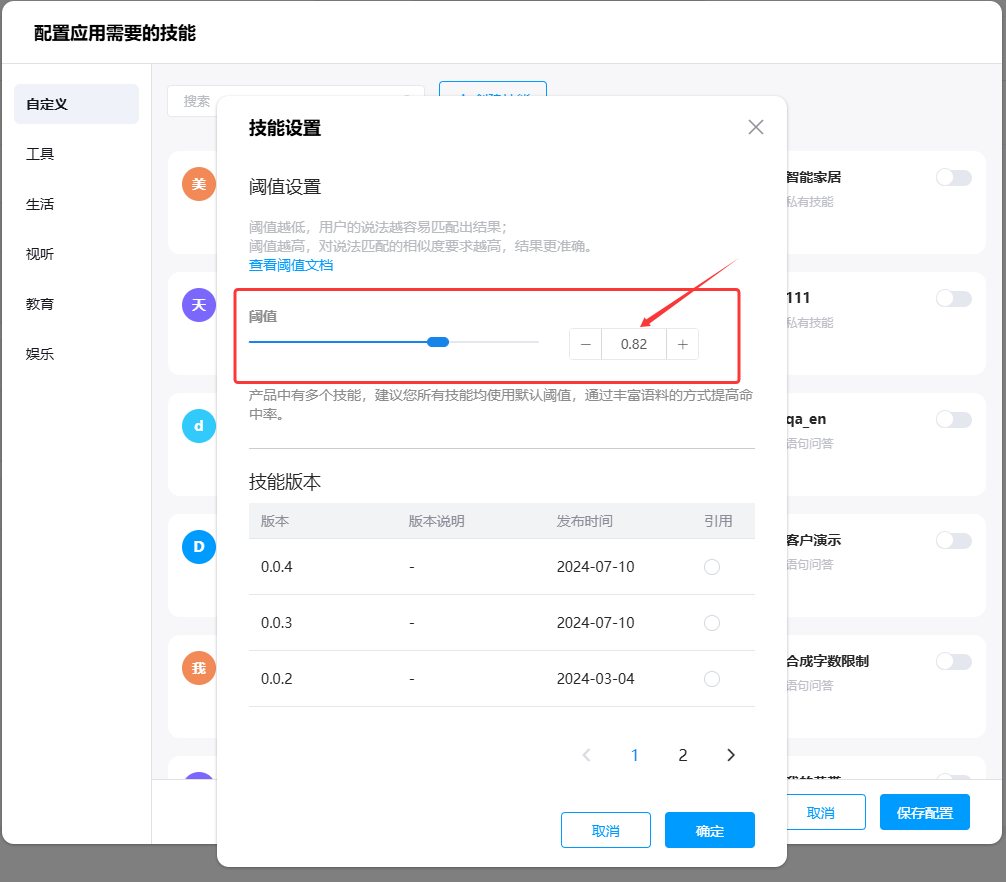Enable the 智能家居 skill toggle
The height and width of the screenshot is (882, 1006).
coord(953,178)
